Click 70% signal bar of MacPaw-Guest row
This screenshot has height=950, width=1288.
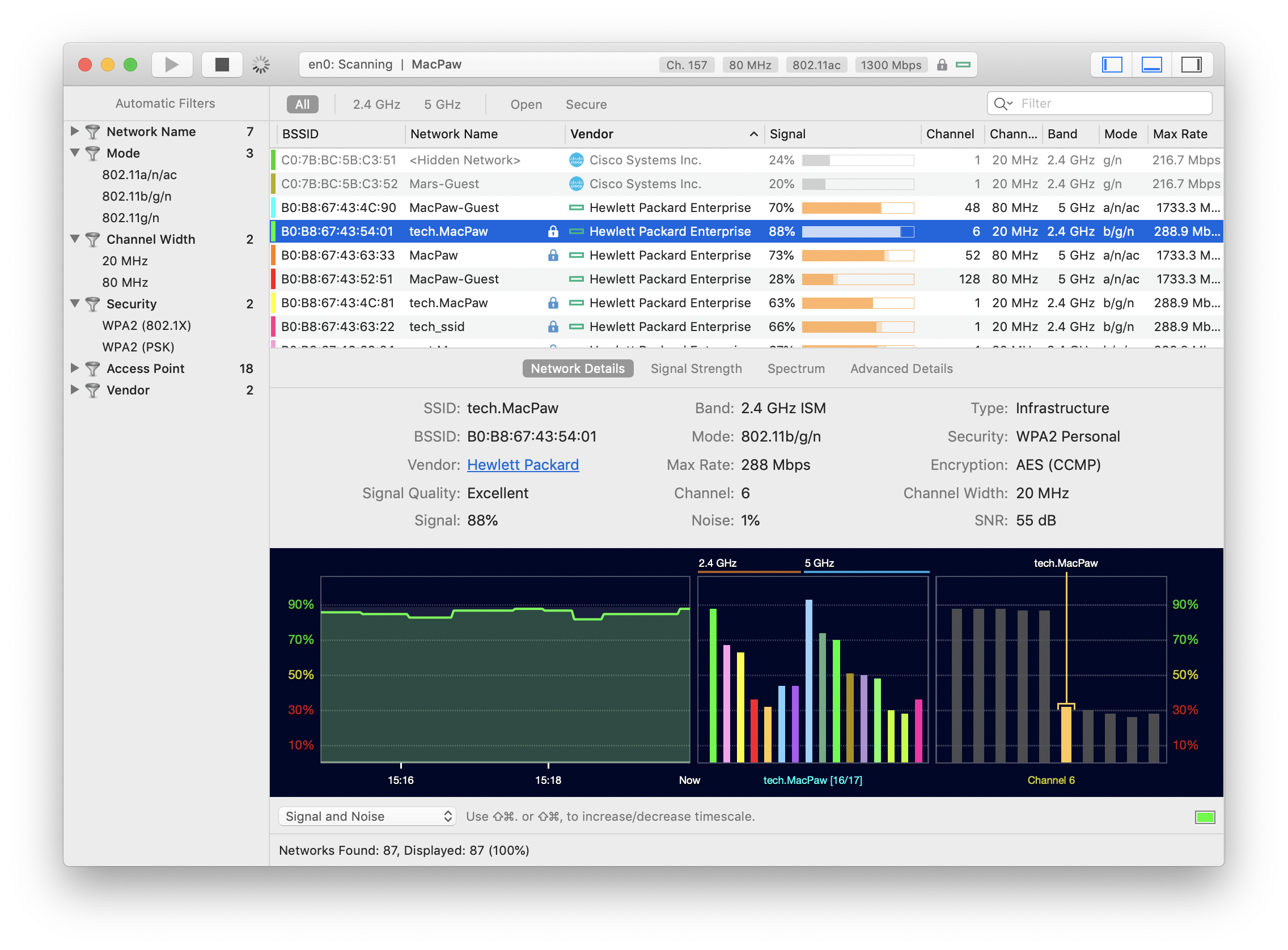click(857, 207)
